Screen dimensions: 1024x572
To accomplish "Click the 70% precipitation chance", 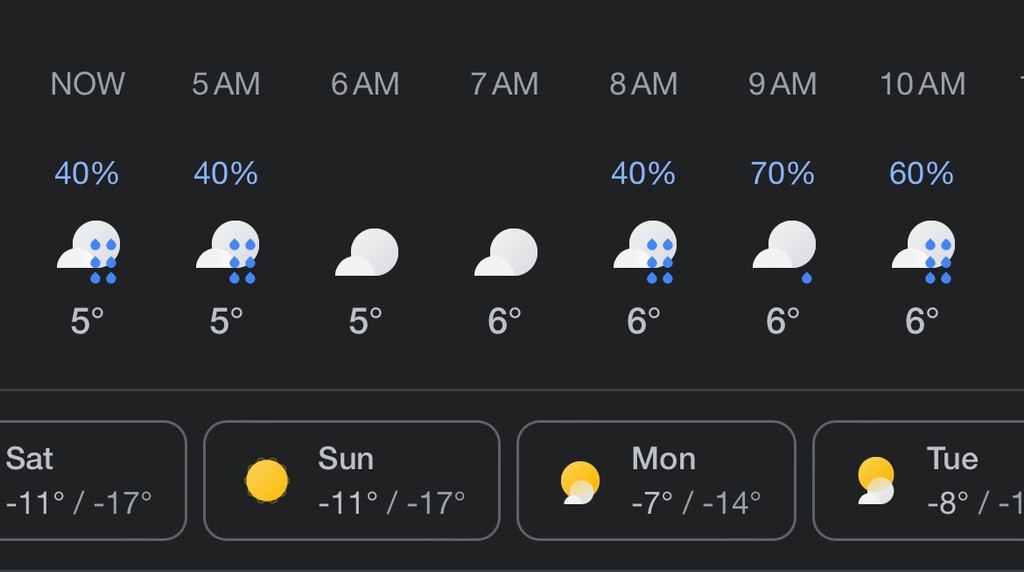I will coord(783,174).
